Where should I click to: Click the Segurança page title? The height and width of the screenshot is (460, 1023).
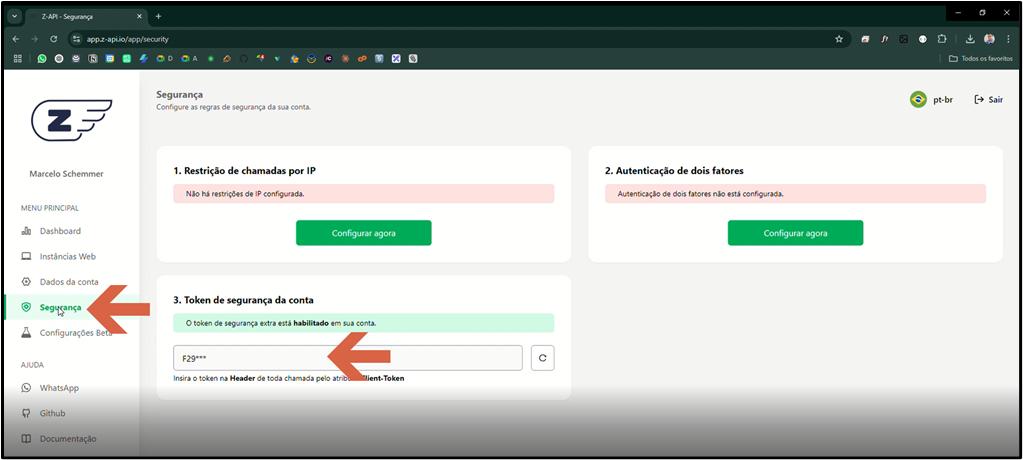[x=179, y=95]
